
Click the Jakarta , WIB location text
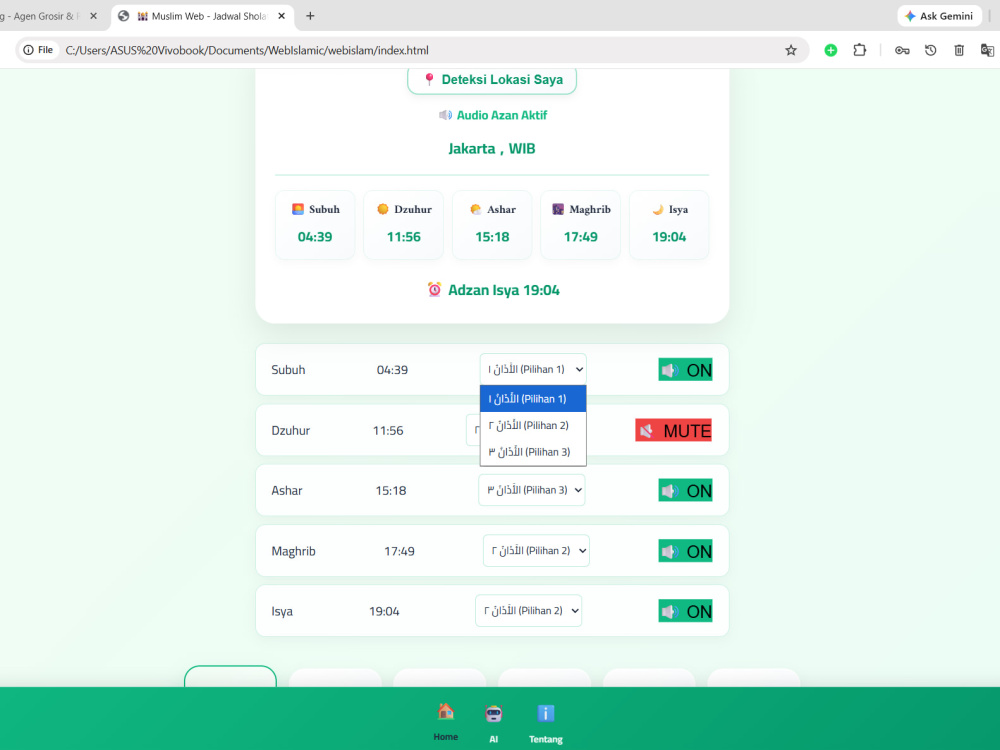(492, 149)
